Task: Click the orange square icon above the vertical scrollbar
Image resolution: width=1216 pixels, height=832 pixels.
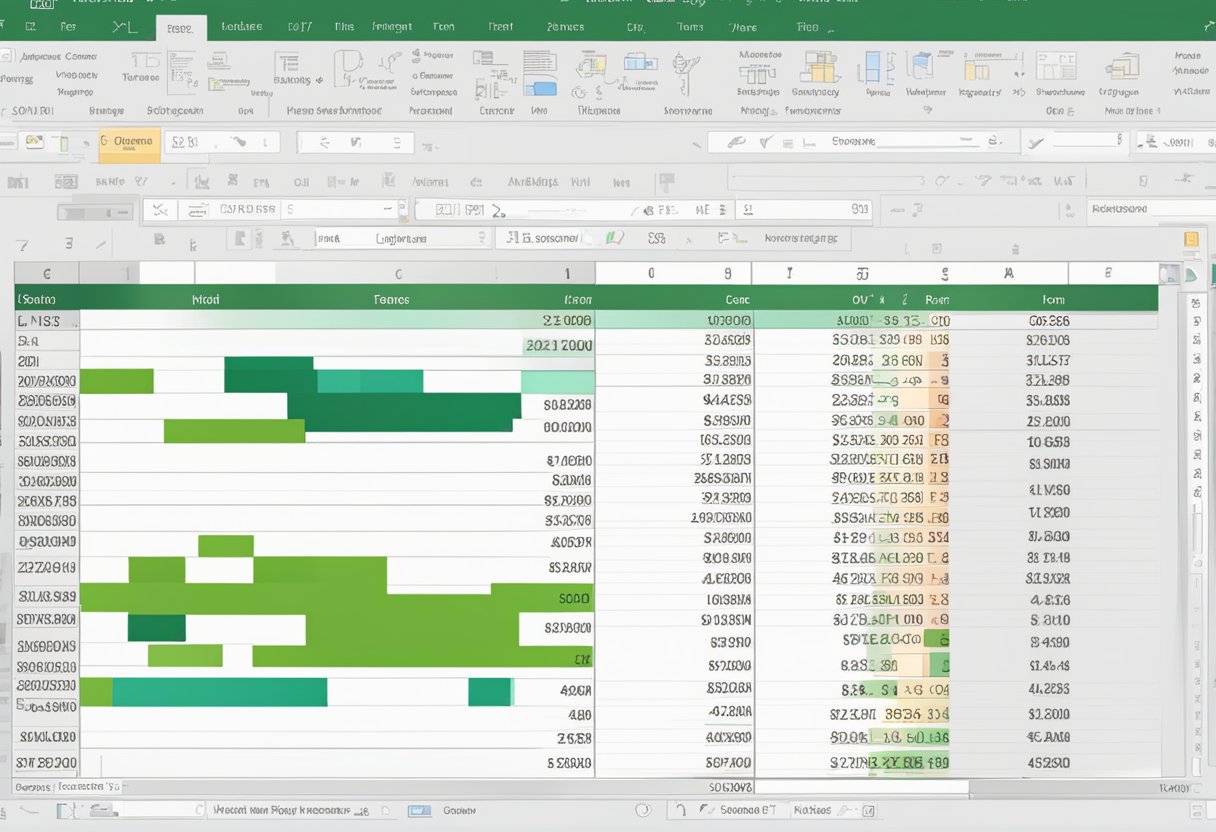Action: point(1190,240)
